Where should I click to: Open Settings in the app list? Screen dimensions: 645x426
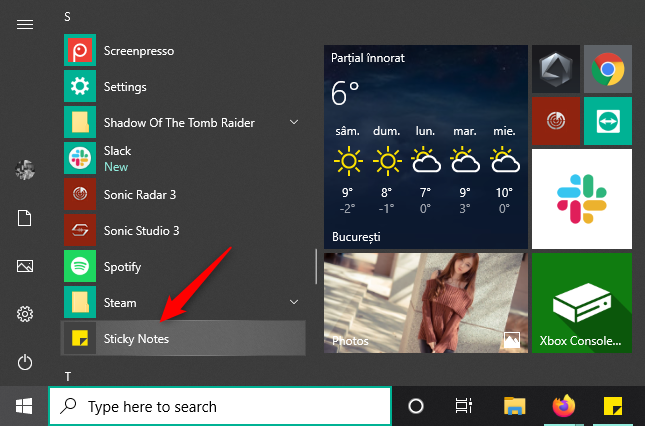(125, 87)
